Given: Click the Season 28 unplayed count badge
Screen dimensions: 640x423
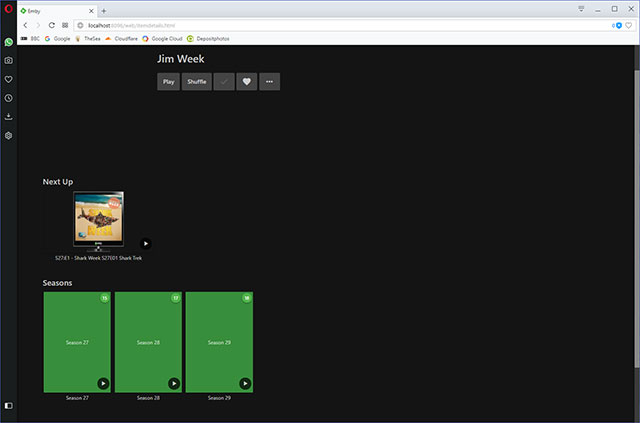Looking at the screenshot, I should 176,298.
